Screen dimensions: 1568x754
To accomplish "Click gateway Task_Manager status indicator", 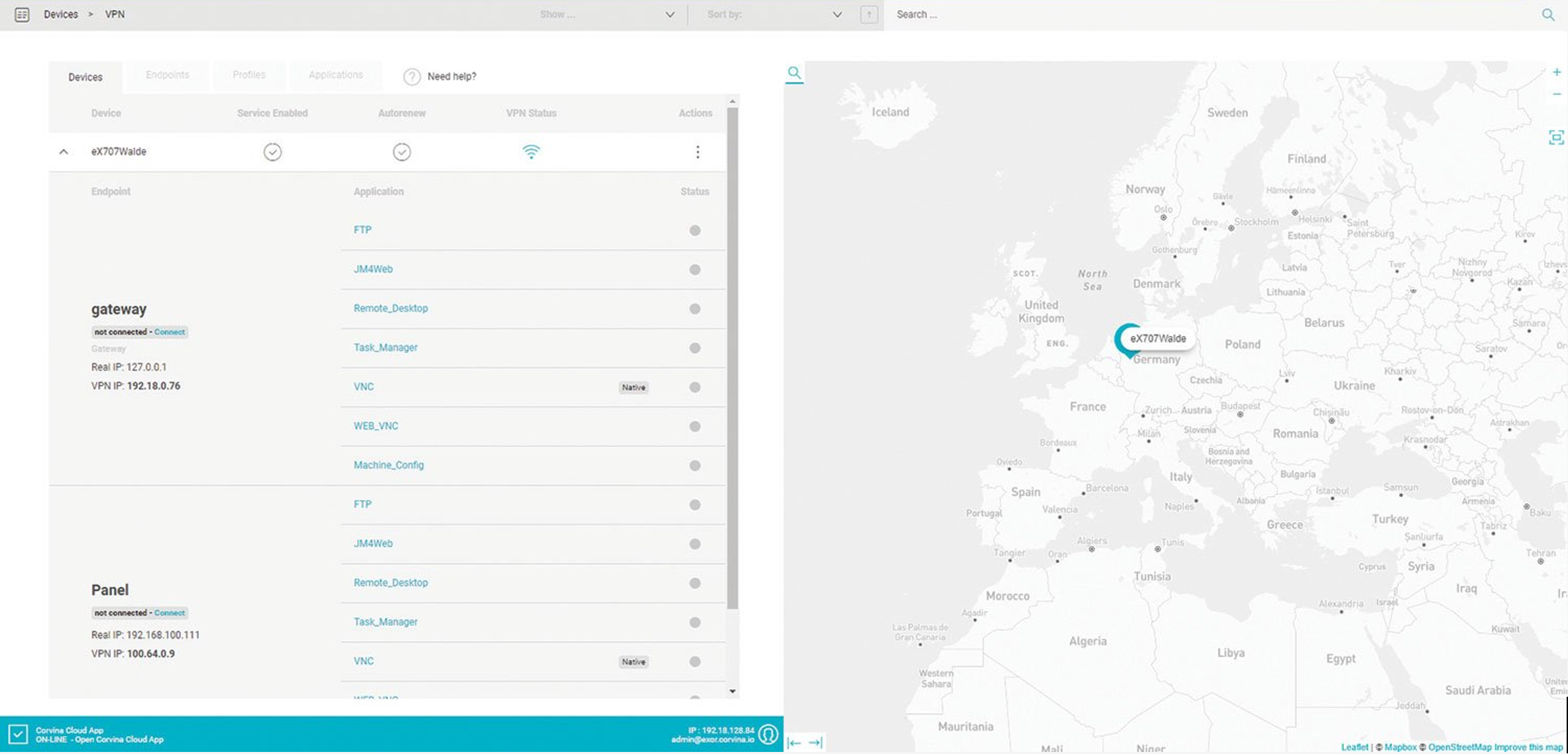I will (x=694, y=348).
